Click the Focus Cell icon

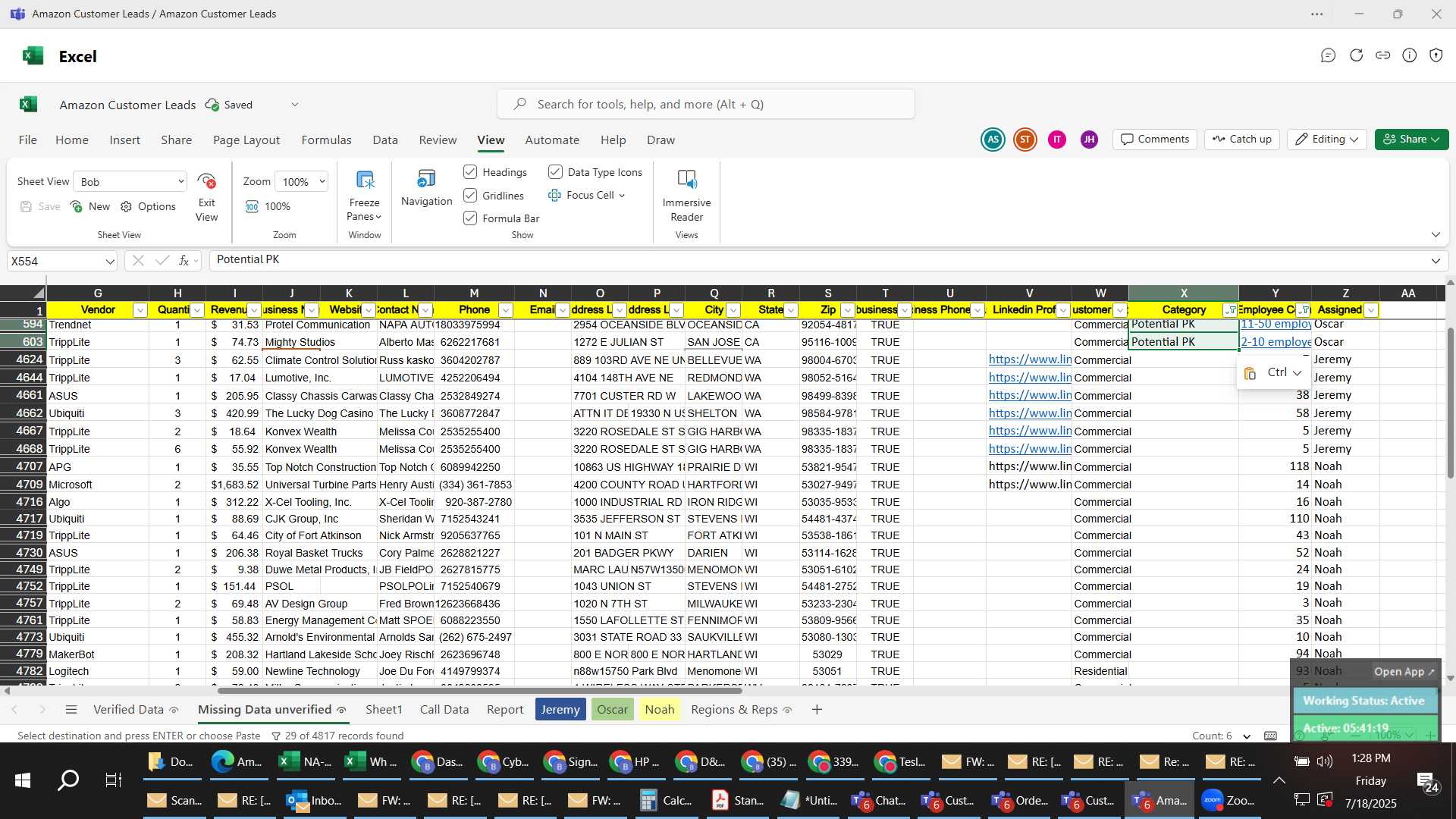coord(554,195)
